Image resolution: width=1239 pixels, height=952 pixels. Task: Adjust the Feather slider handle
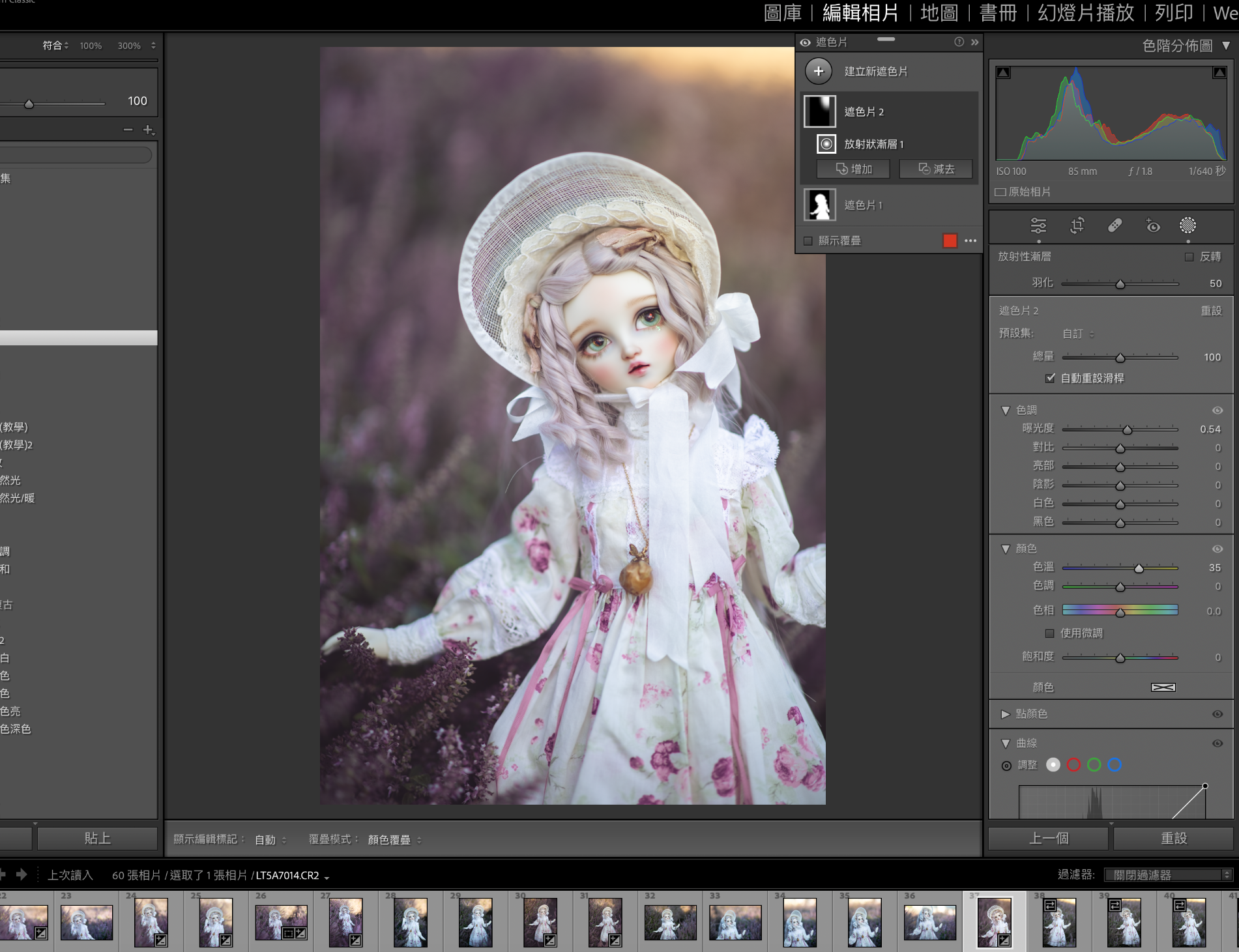[1120, 284]
